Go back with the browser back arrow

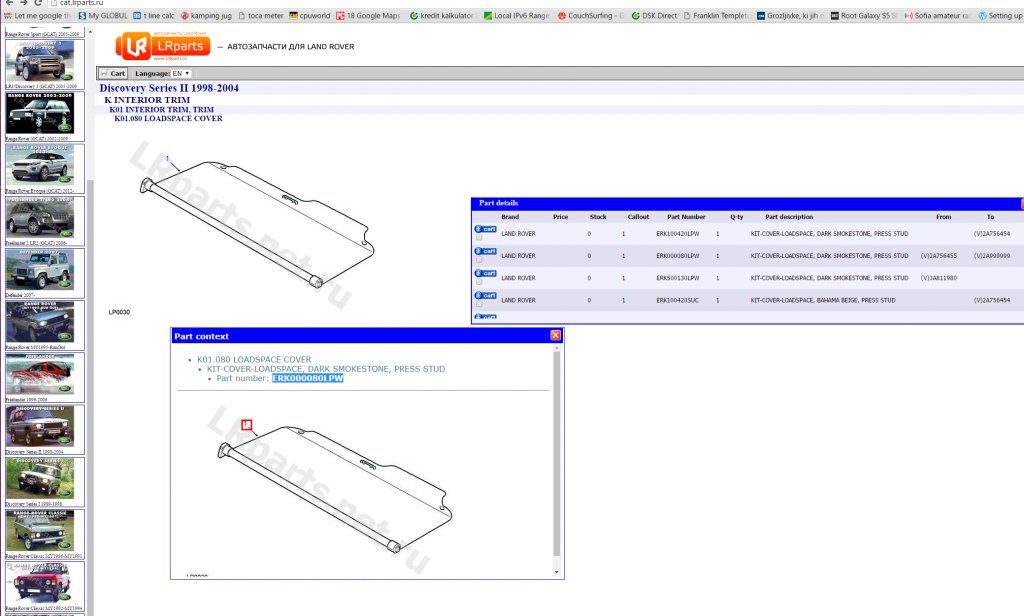pyautogui.click(x=9, y=3)
